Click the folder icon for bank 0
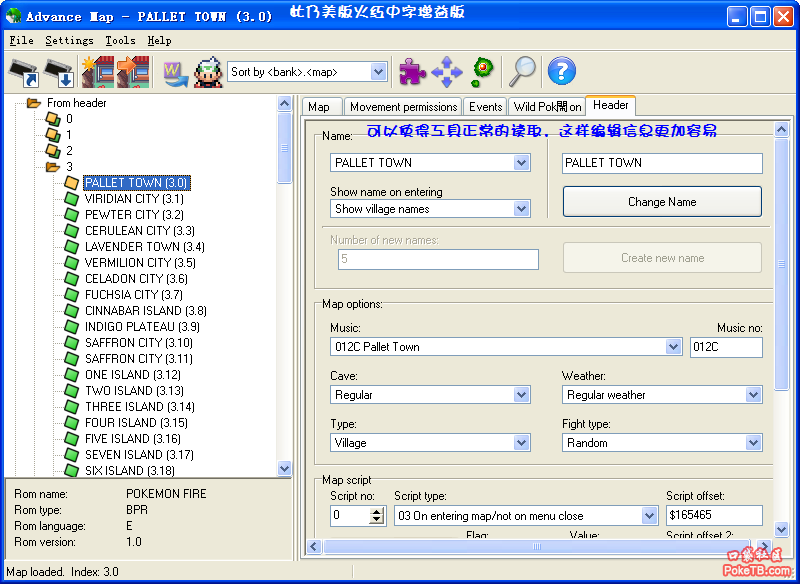This screenshot has height=584, width=800. click(x=53, y=119)
